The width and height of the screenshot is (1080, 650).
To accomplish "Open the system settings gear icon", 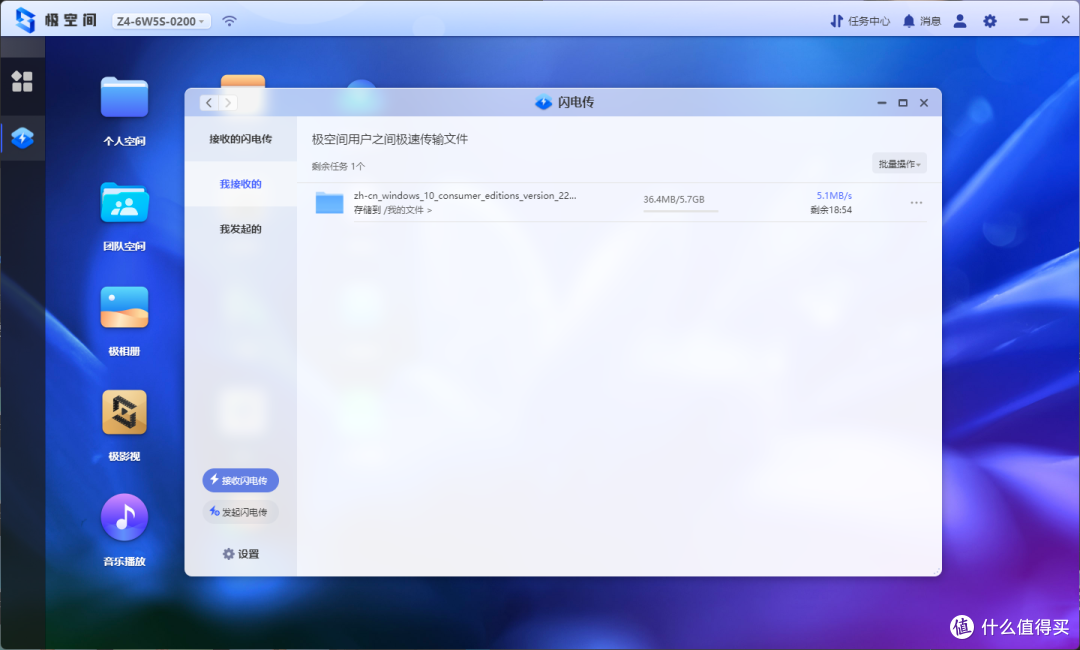I will 990,21.
